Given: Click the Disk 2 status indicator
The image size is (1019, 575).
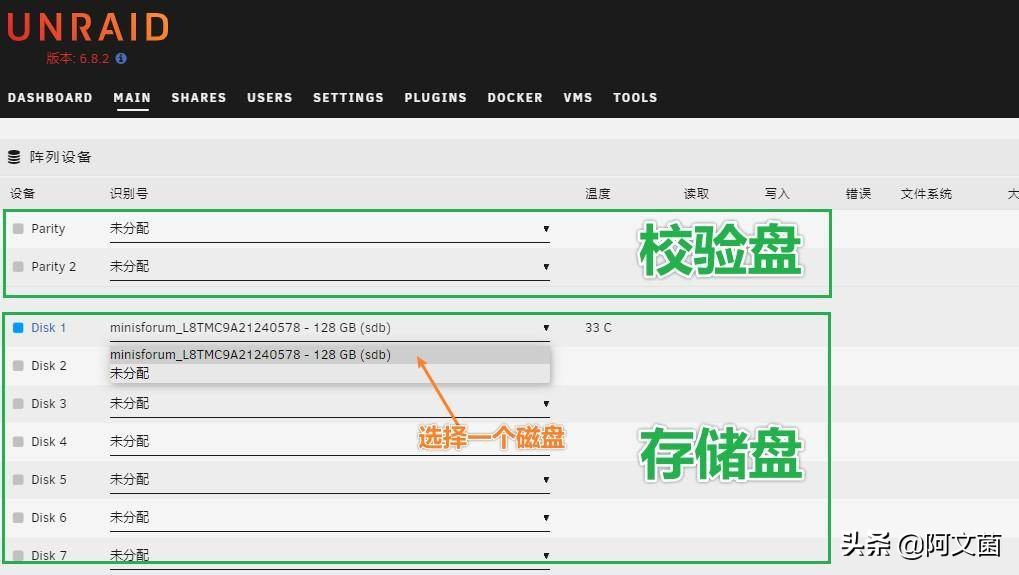Looking at the screenshot, I should pyautogui.click(x=18, y=366).
